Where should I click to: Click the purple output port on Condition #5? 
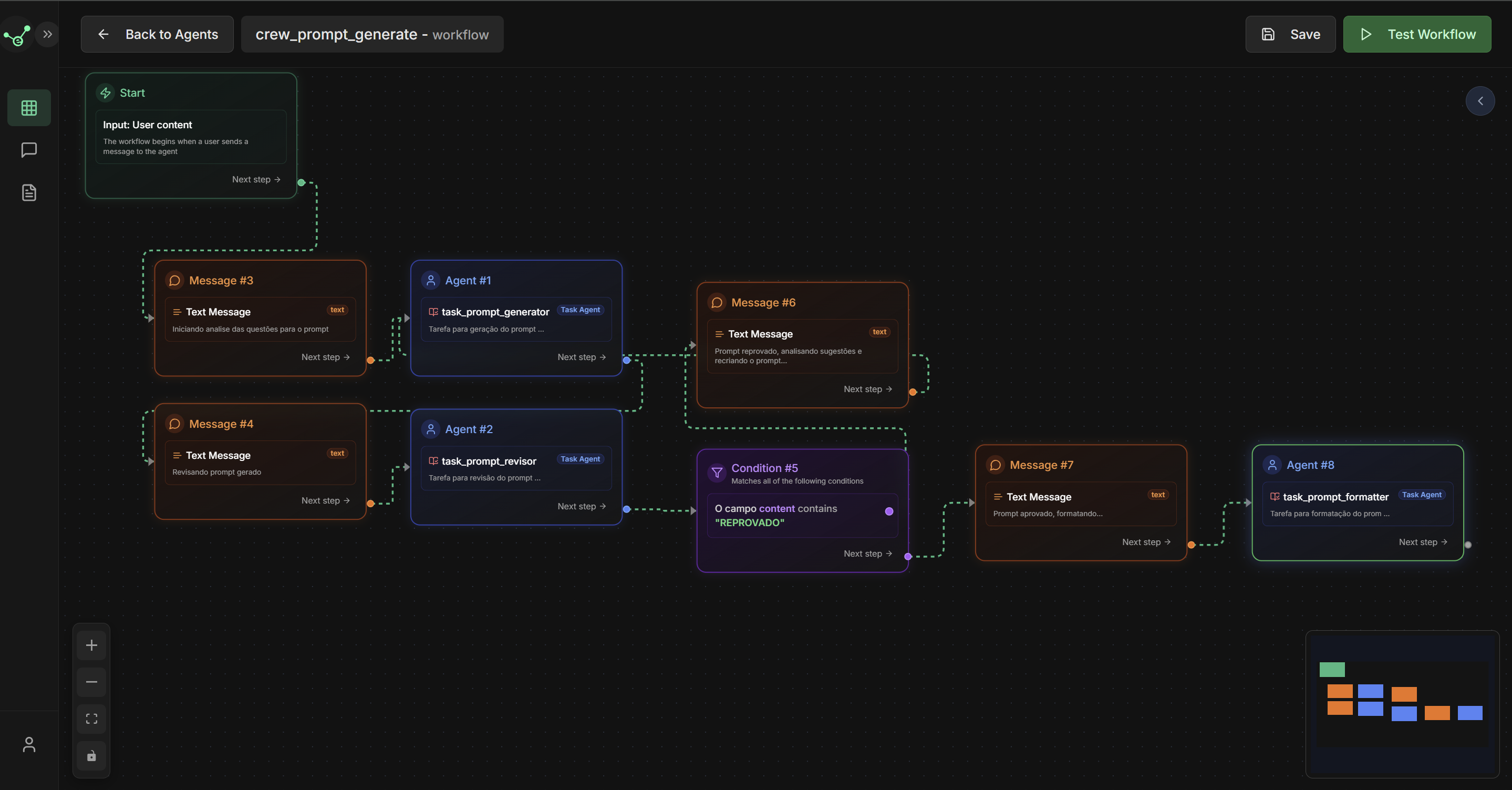[907, 557]
